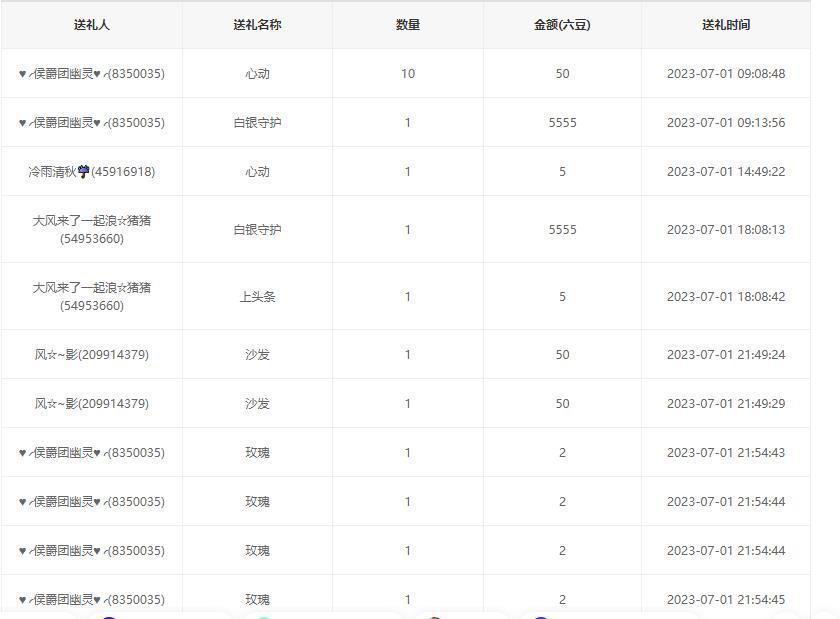Click amount 50 in the 21:49:24 row
Image resolution: width=840 pixels, height=619 pixels.
tap(562, 354)
